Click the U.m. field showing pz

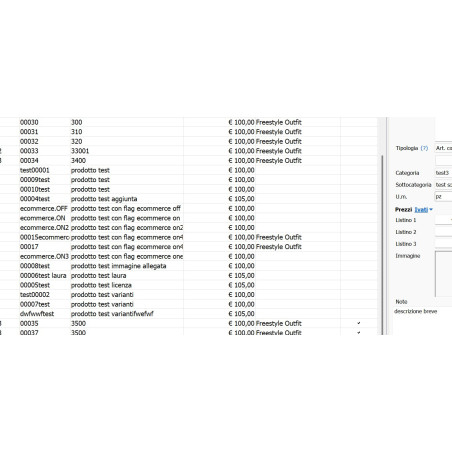click(443, 197)
